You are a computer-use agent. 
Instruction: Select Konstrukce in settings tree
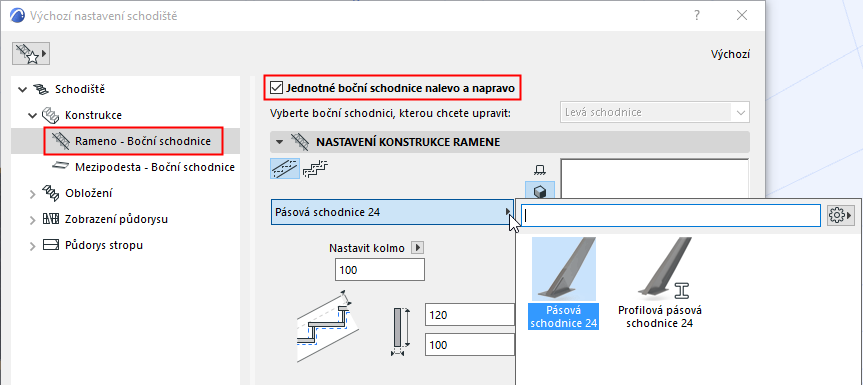(93, 115)
